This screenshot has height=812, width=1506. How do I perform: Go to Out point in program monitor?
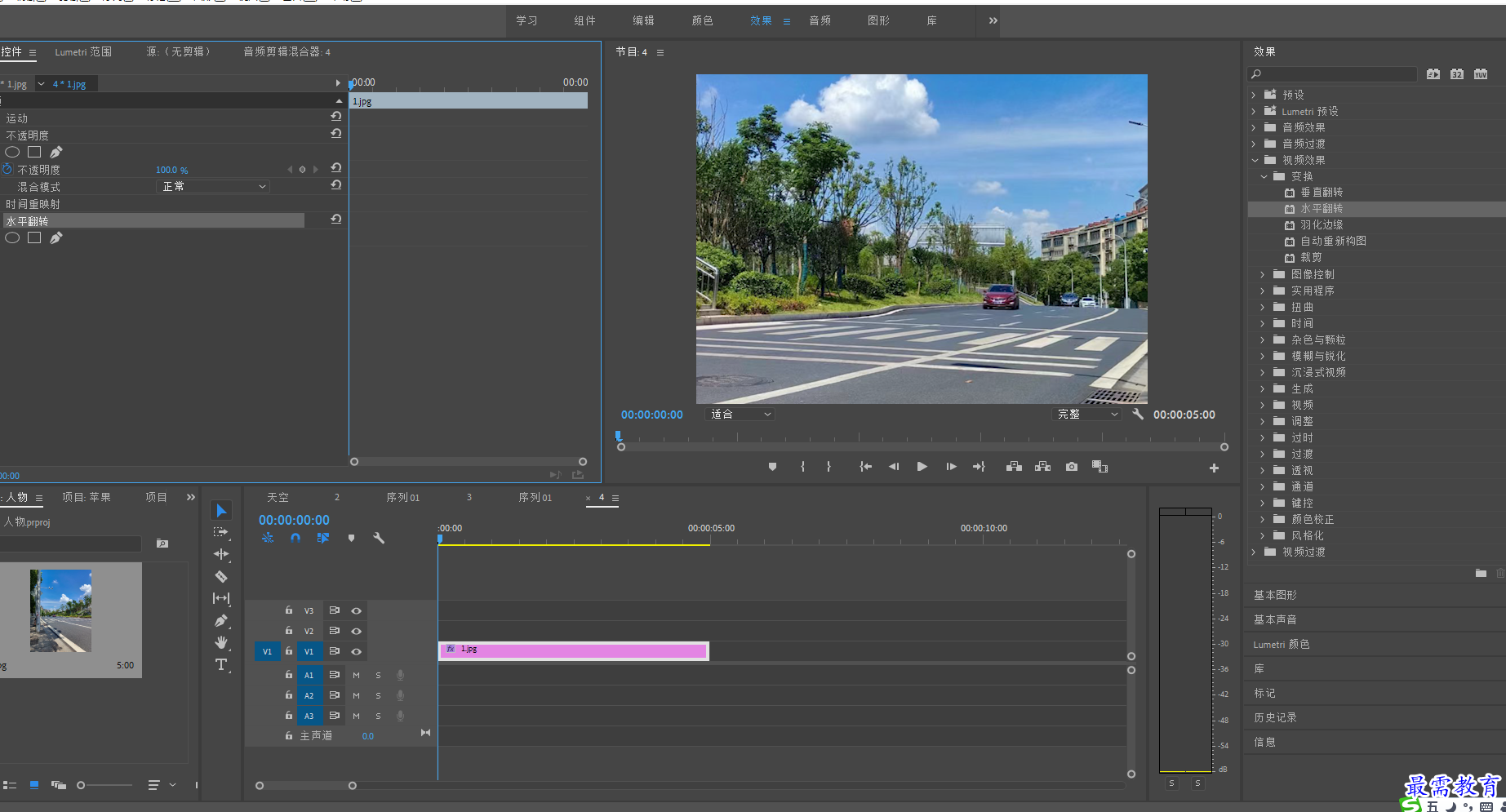(979, 467)
